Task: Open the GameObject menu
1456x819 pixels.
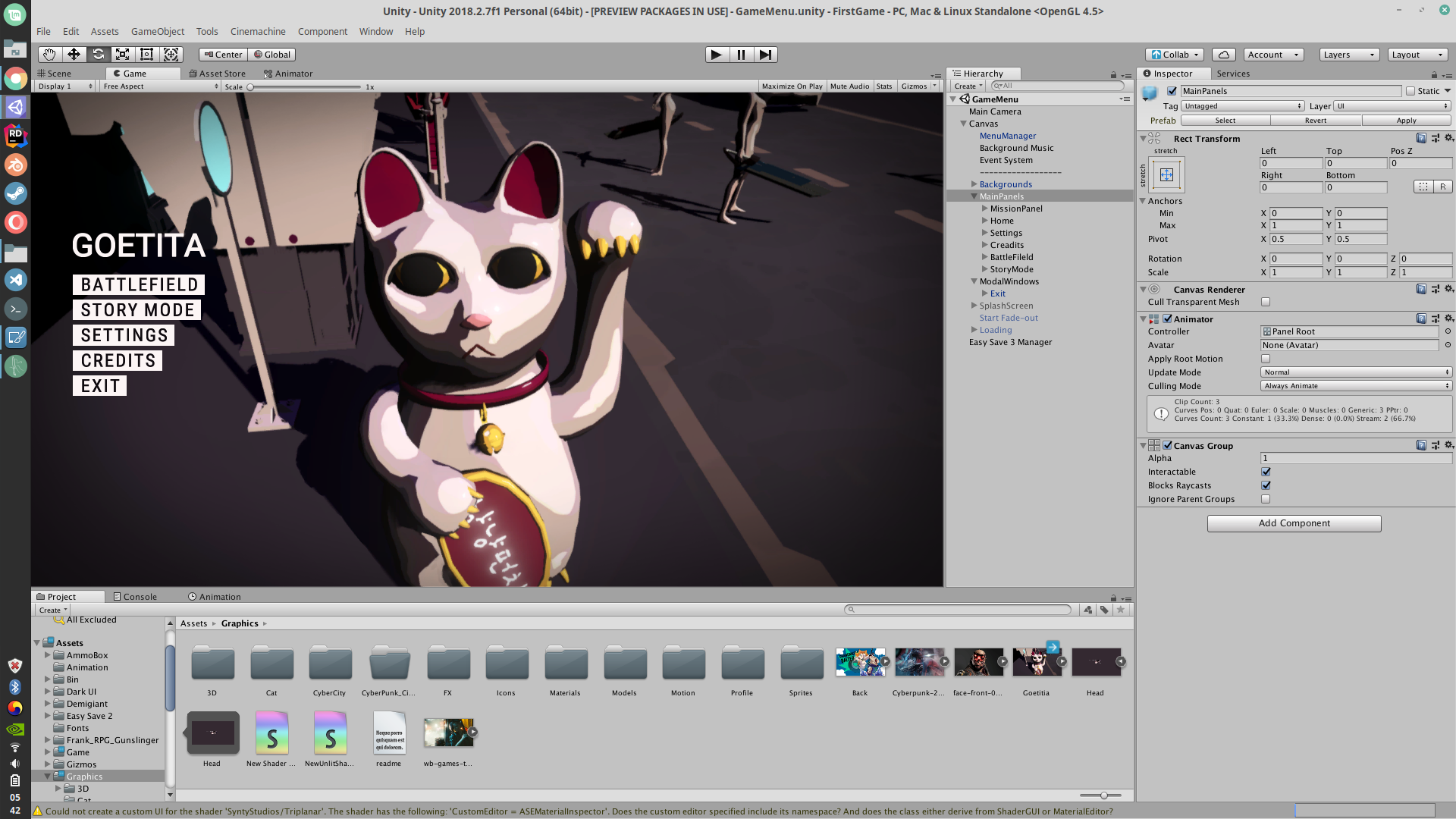Action: coord(158,31)
